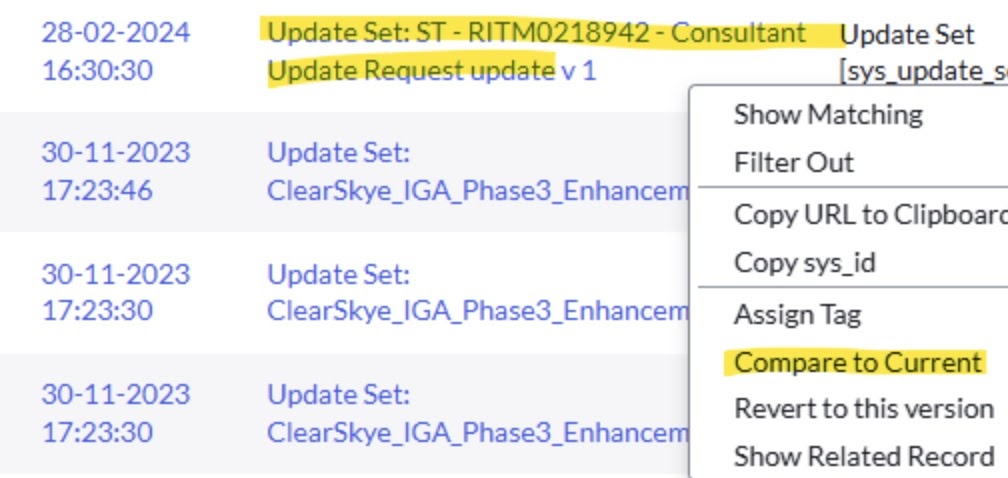The image size is (1008, 478).
Task: Open the ClearSkye link in the first 17:23:30 row
Action: point(478,311)
